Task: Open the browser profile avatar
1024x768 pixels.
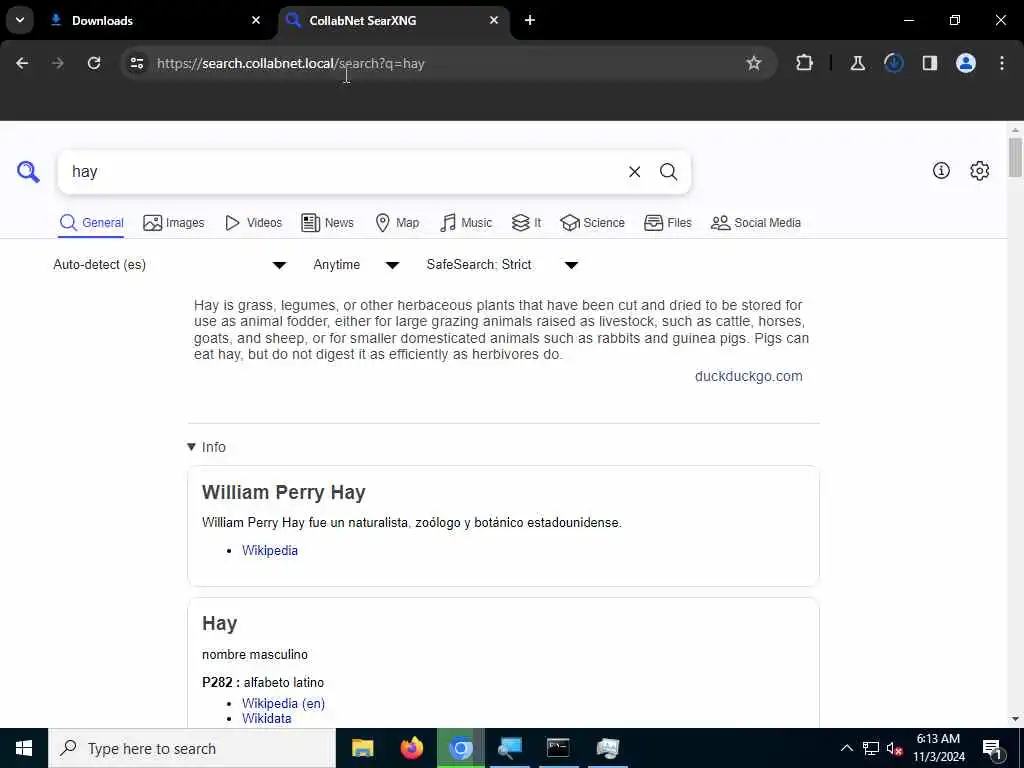Action: click(966, 63)
